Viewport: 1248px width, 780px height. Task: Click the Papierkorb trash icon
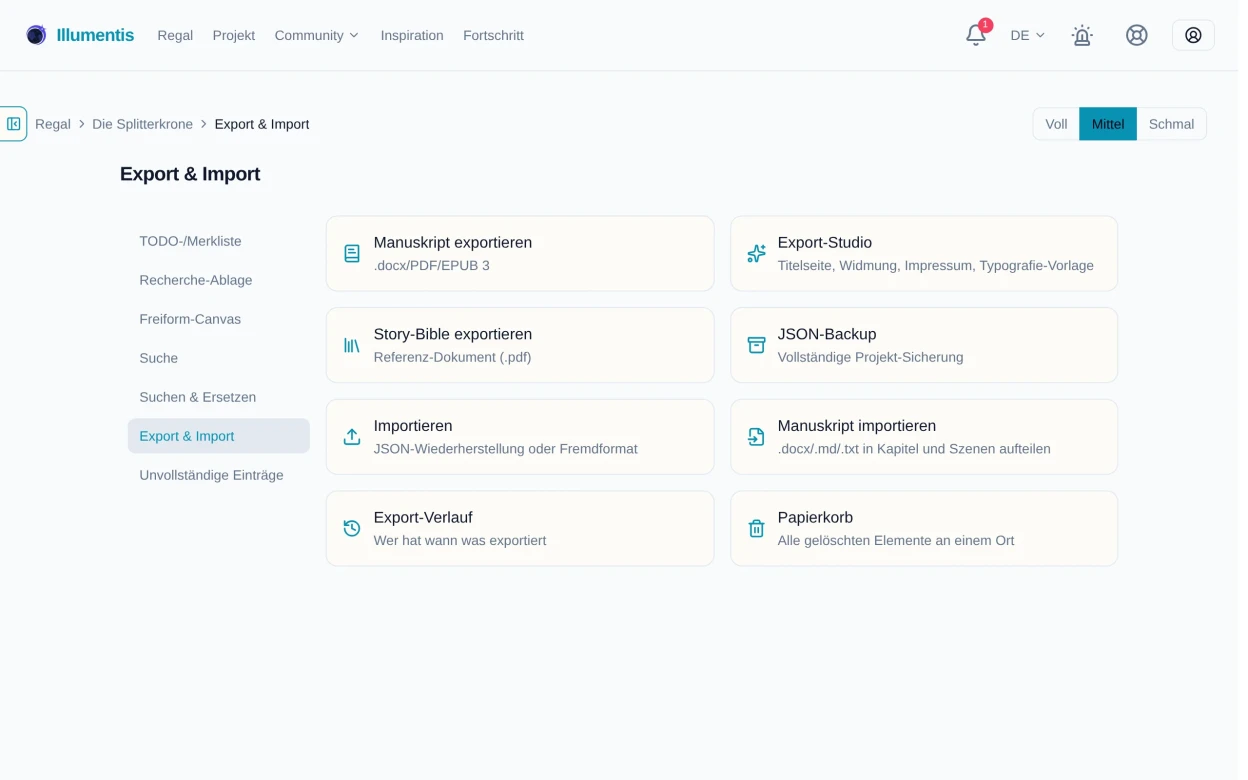pyautogui.click(x=756, y=528)
